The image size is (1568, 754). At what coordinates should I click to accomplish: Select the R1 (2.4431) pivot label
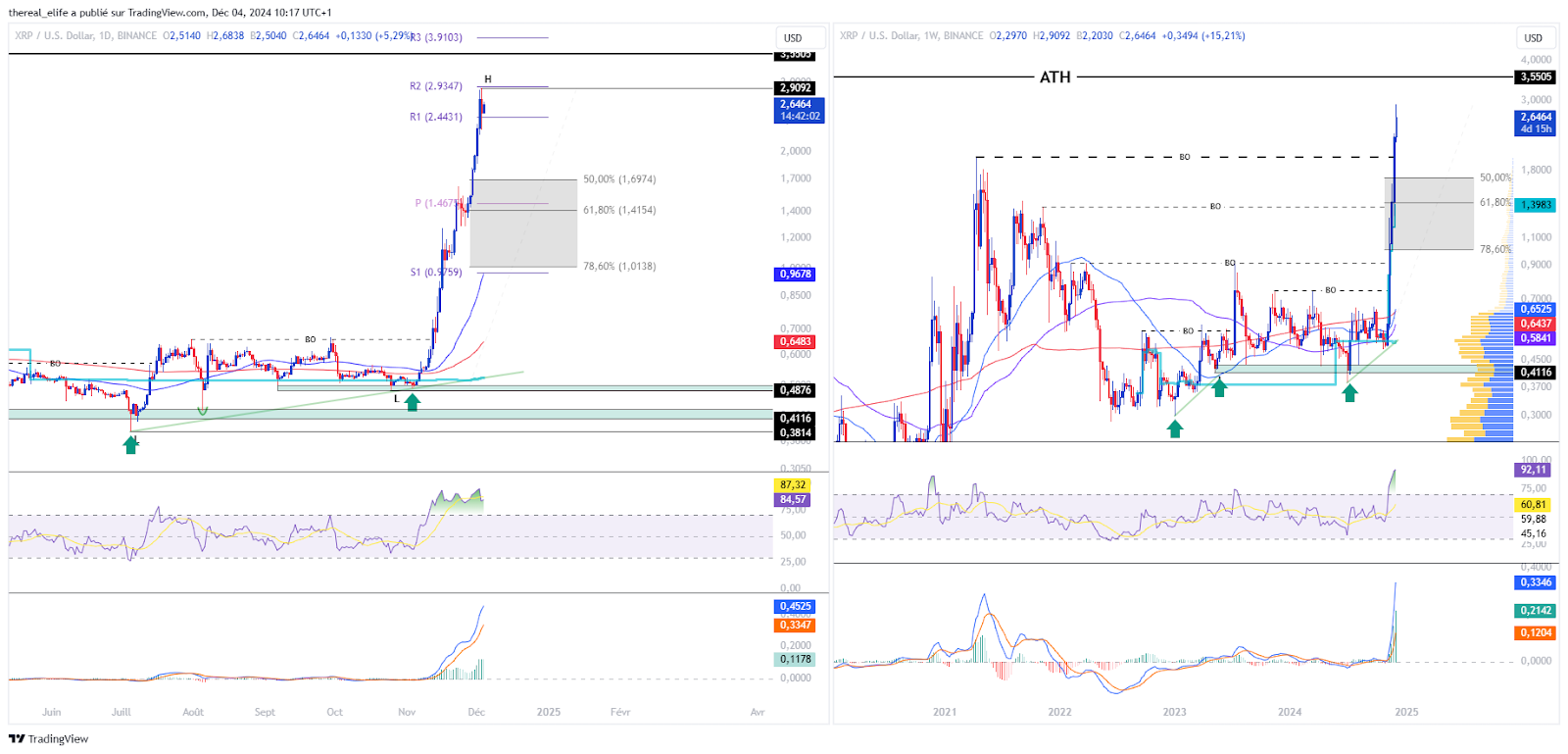point(435,117)
